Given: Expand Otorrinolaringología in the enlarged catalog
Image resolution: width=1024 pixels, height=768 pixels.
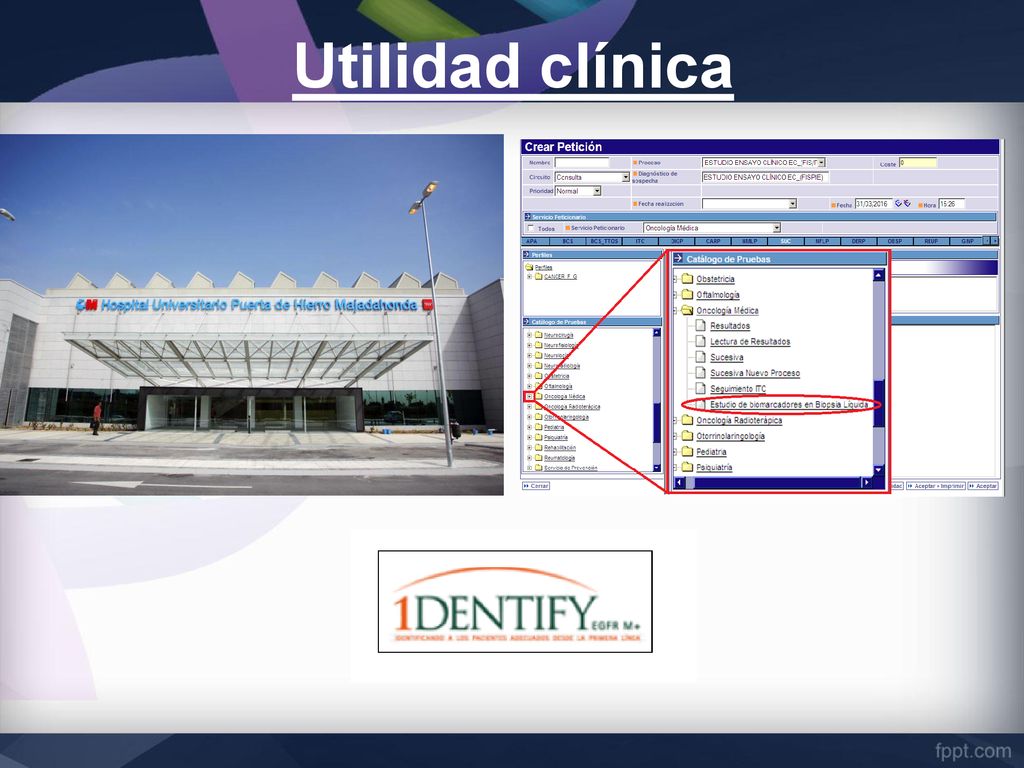Looking at the screenshot, I should [676, 436].
